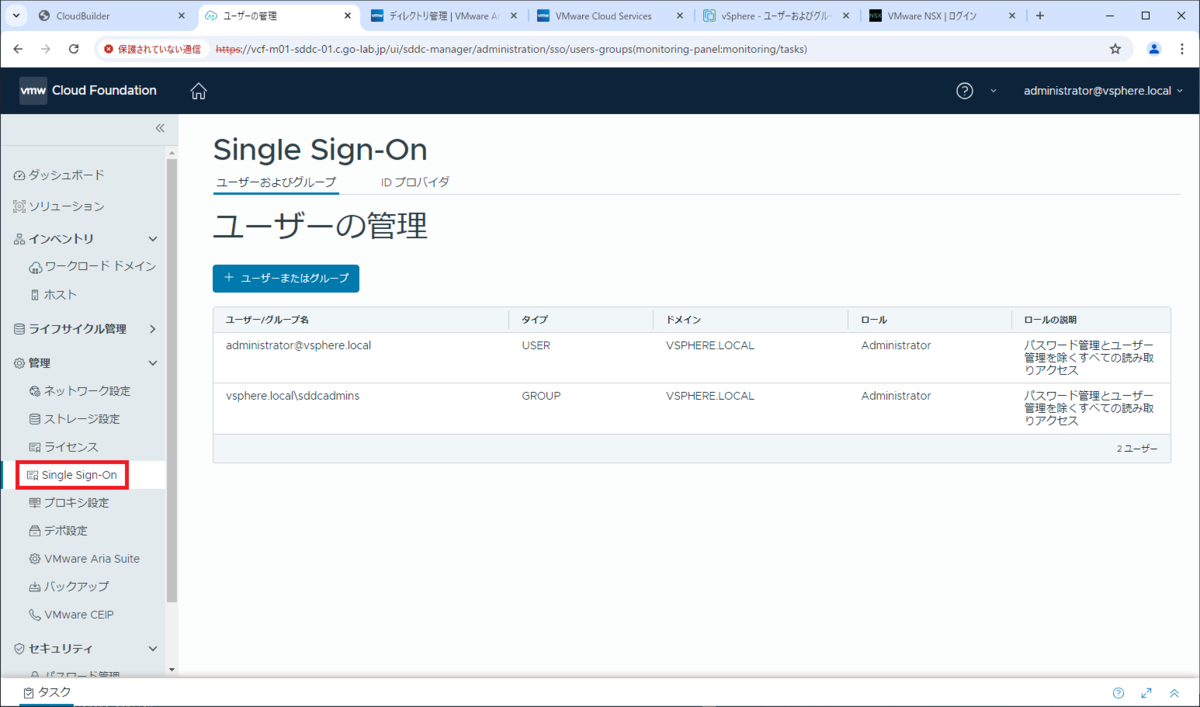
Task: Open the help question mark icon
Action: (x=964, y=91)
